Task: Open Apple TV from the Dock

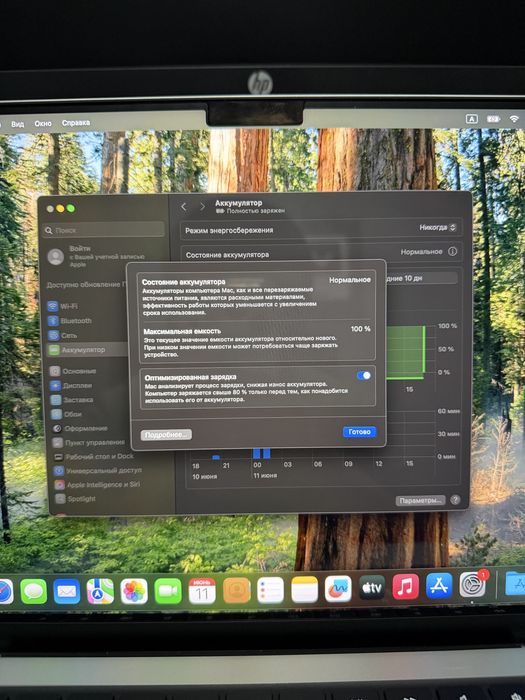Action: [x=372, y=588]
